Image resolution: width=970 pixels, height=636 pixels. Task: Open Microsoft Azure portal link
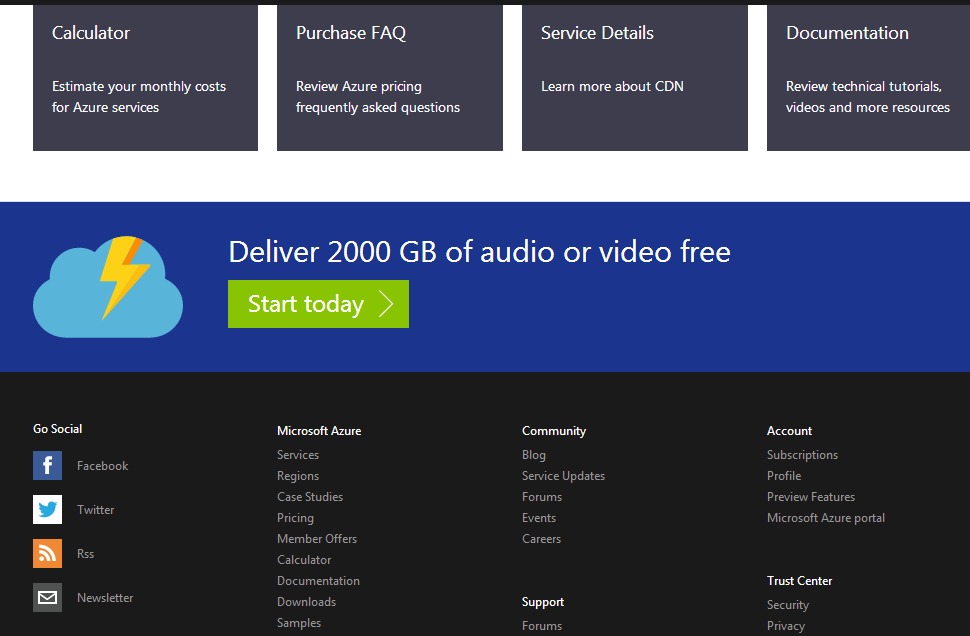[825, 518]
